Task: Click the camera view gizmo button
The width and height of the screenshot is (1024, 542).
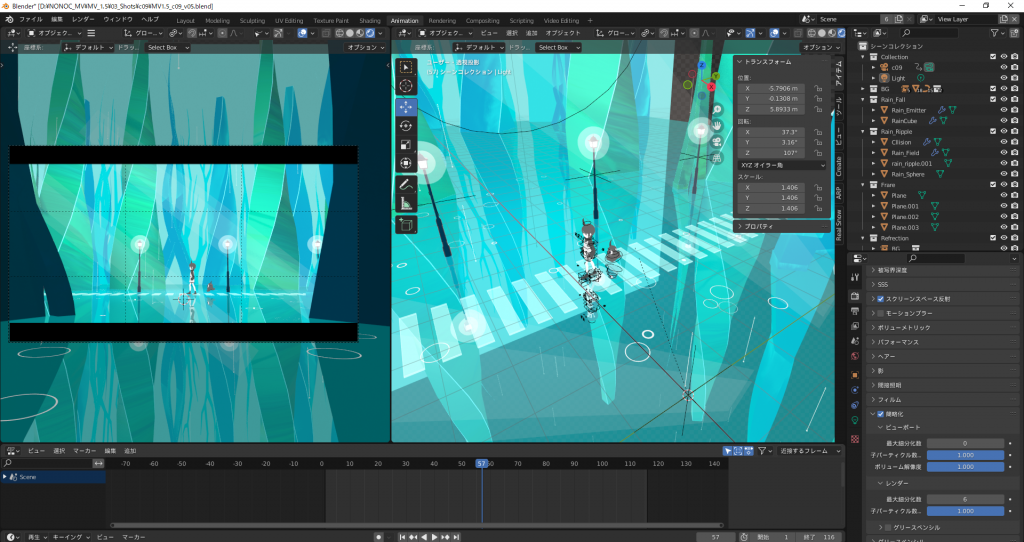Action: coord(717,142)
